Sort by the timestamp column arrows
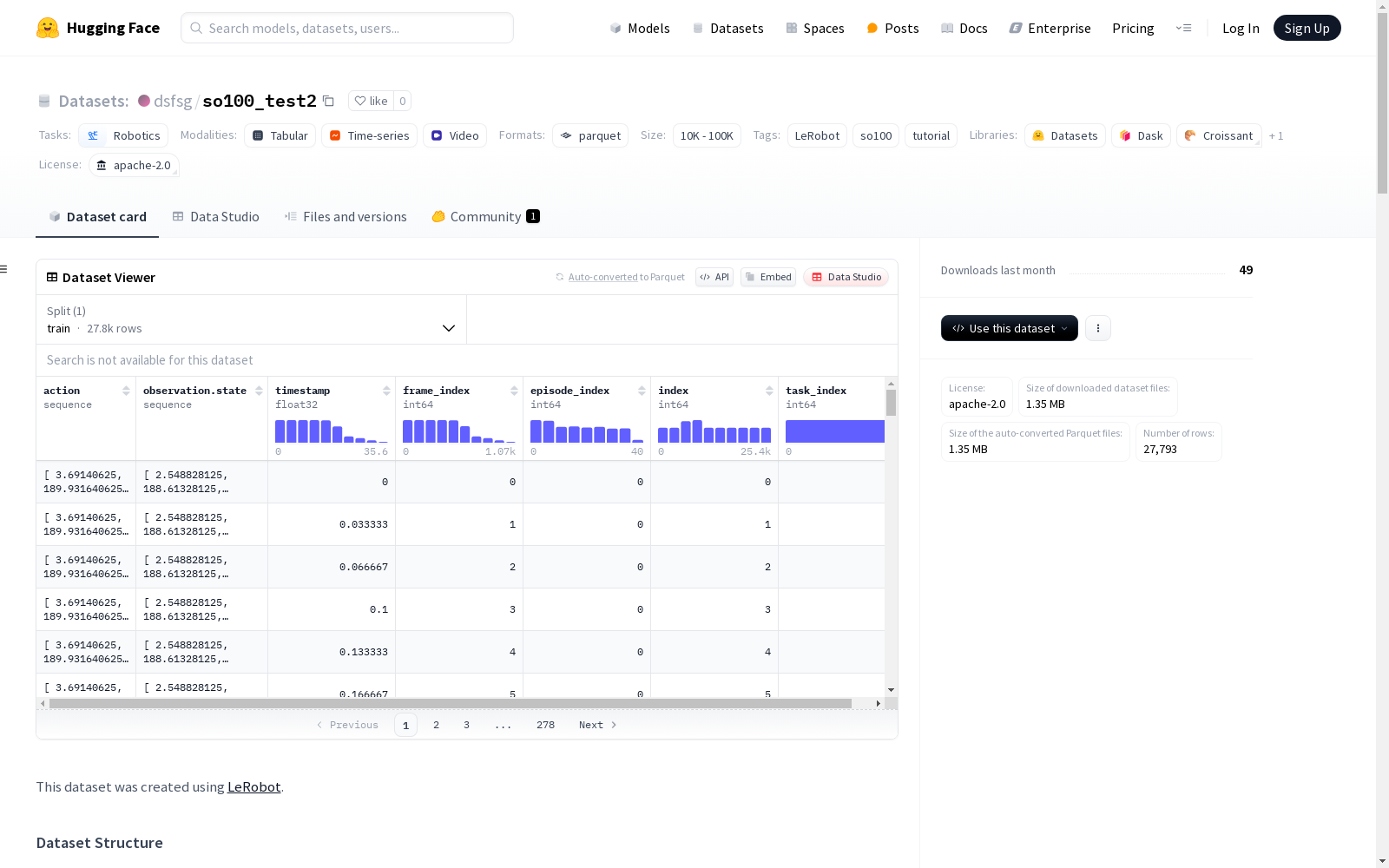The image size is (1389, 868). click(386, 391)
